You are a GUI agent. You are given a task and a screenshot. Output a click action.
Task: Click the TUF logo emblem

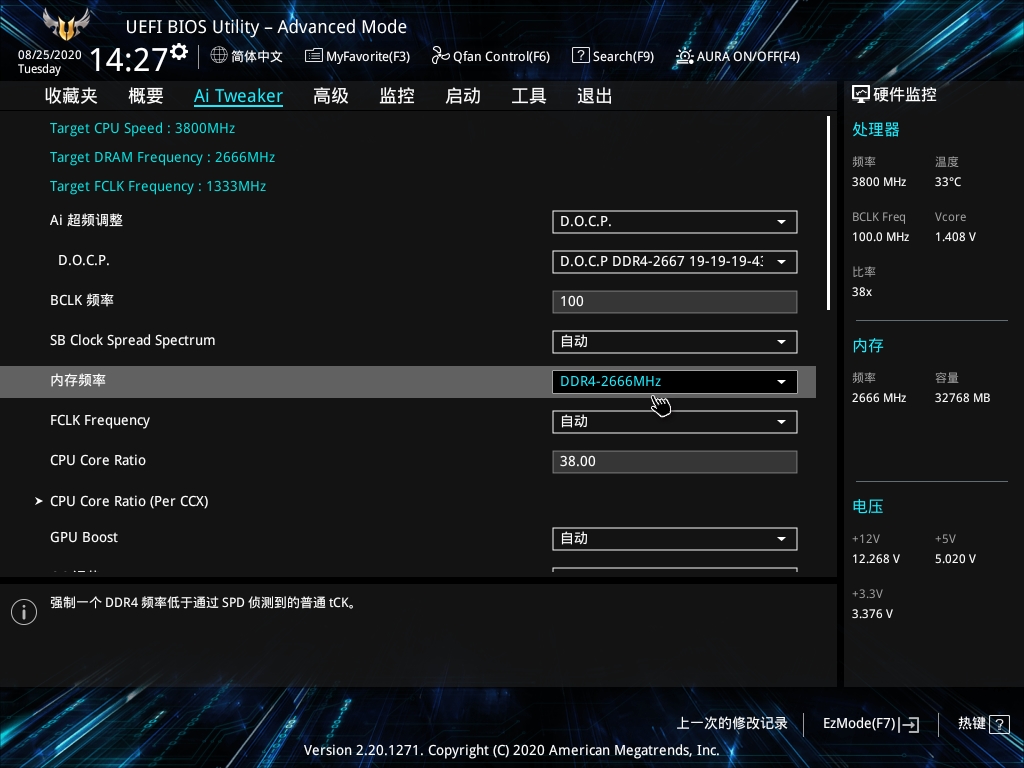coord(66,25)
